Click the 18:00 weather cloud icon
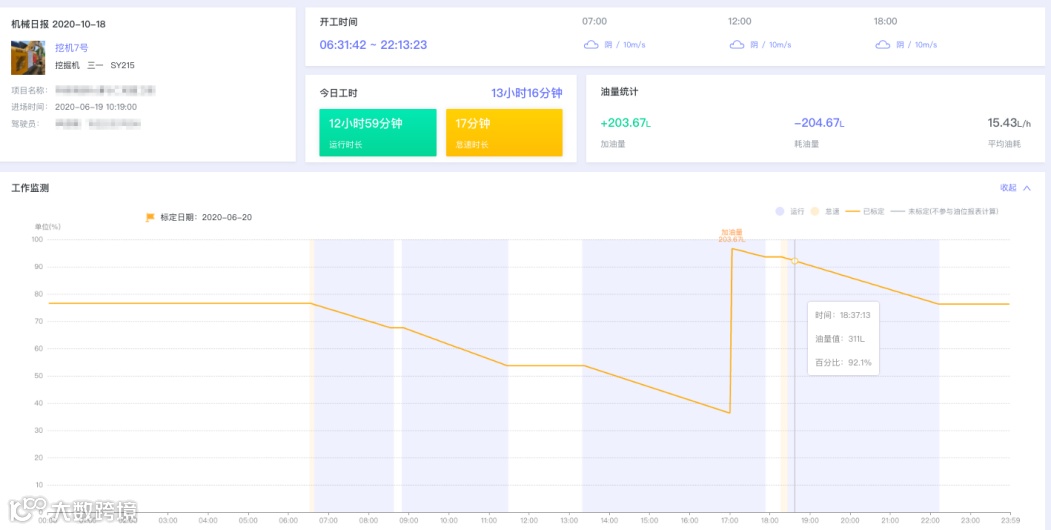 (883, 45)
